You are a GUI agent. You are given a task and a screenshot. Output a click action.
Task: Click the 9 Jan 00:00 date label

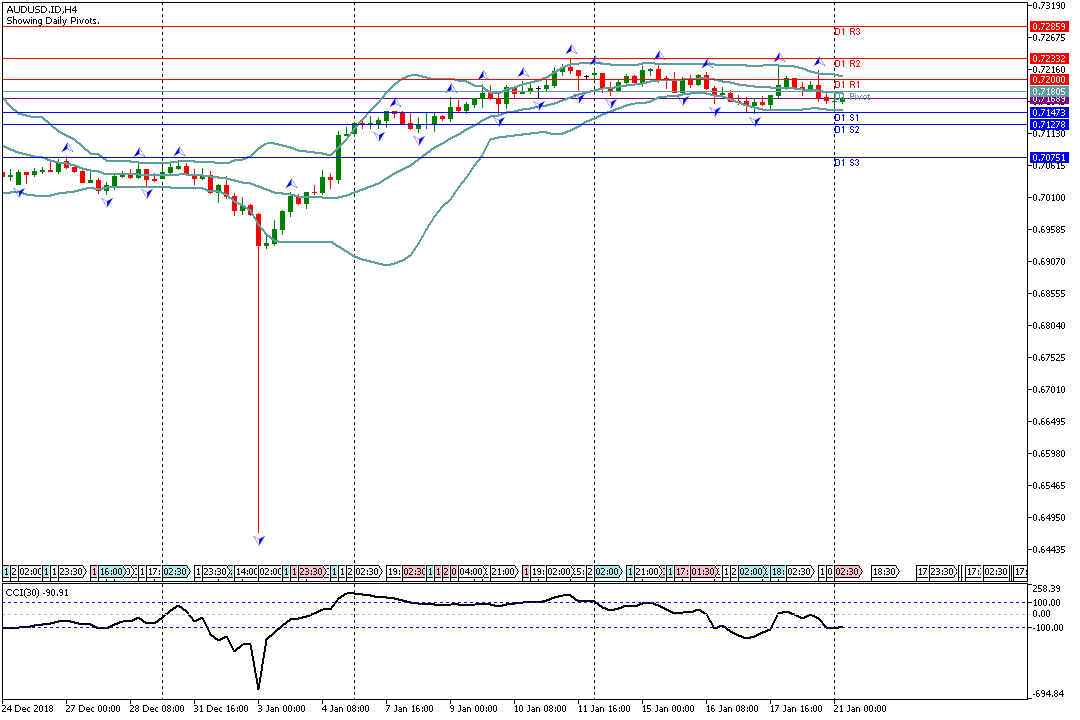click(473, 709)
